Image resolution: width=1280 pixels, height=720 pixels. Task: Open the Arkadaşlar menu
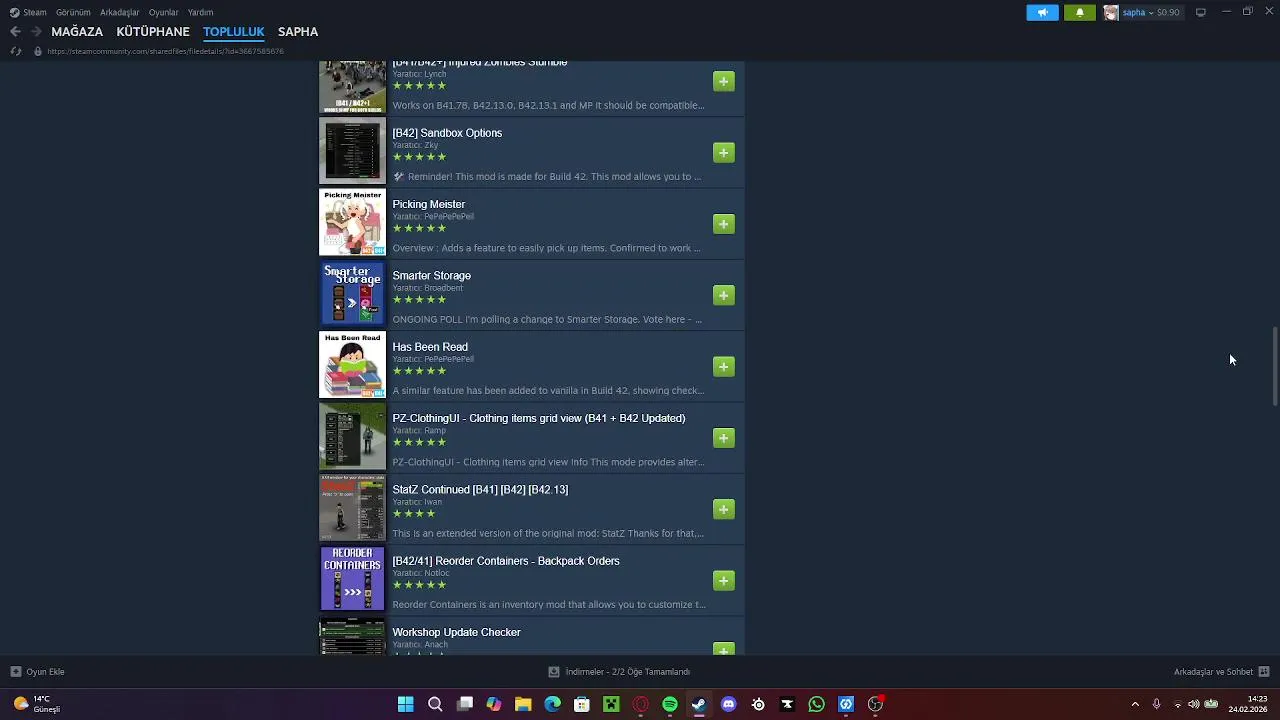120,12
